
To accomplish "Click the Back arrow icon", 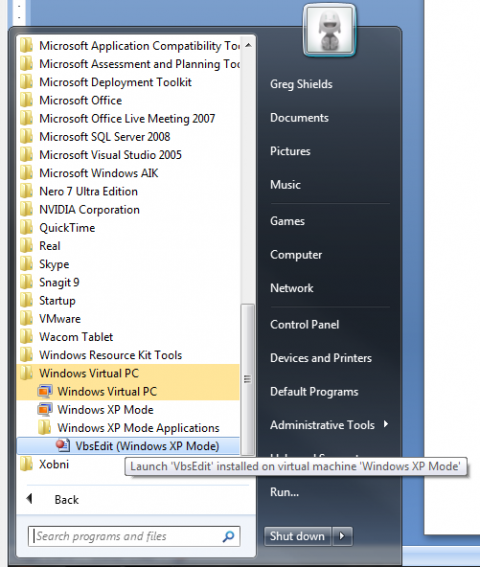I will (29, 499).
